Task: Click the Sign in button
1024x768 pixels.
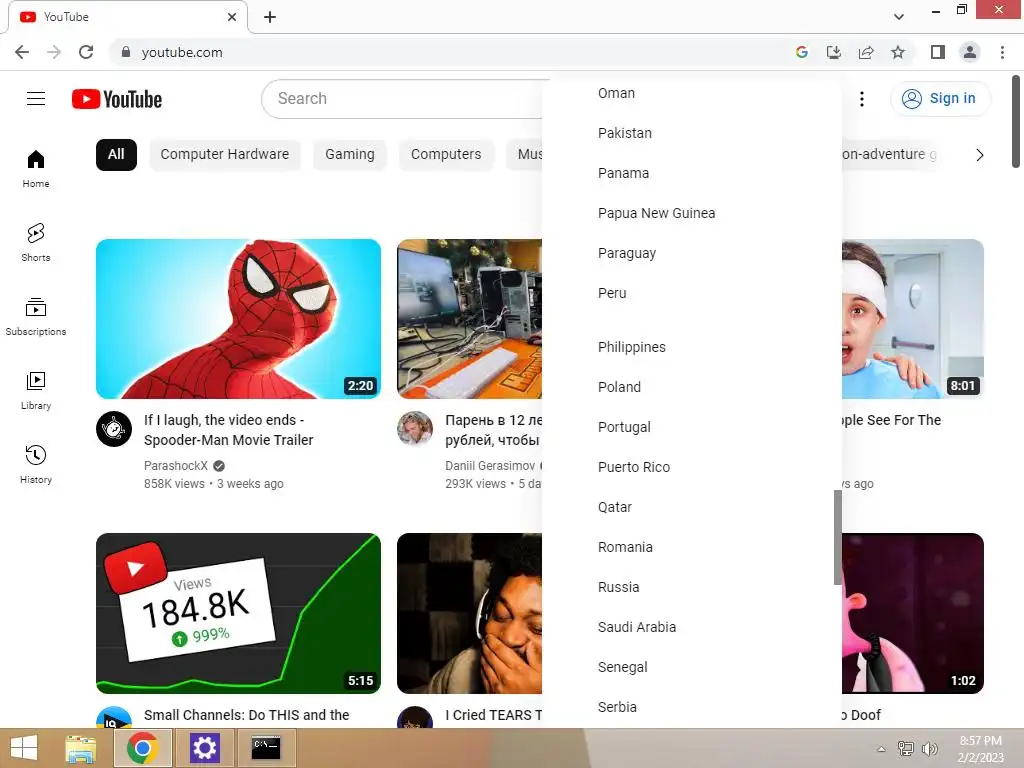Action: [x=940, y=99]
